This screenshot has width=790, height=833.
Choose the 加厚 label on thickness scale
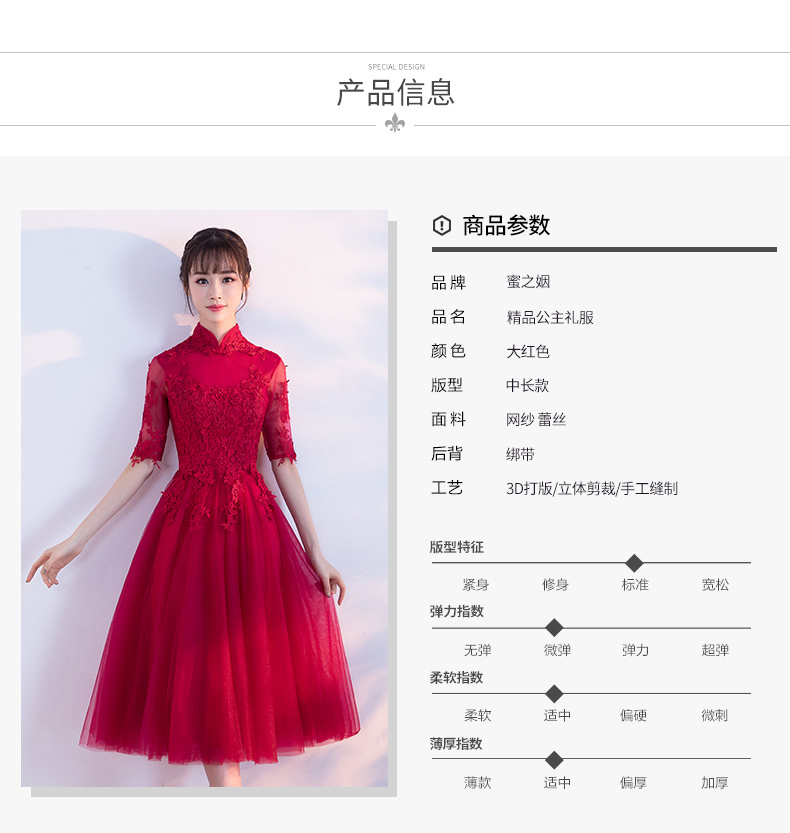coord(715,783)
